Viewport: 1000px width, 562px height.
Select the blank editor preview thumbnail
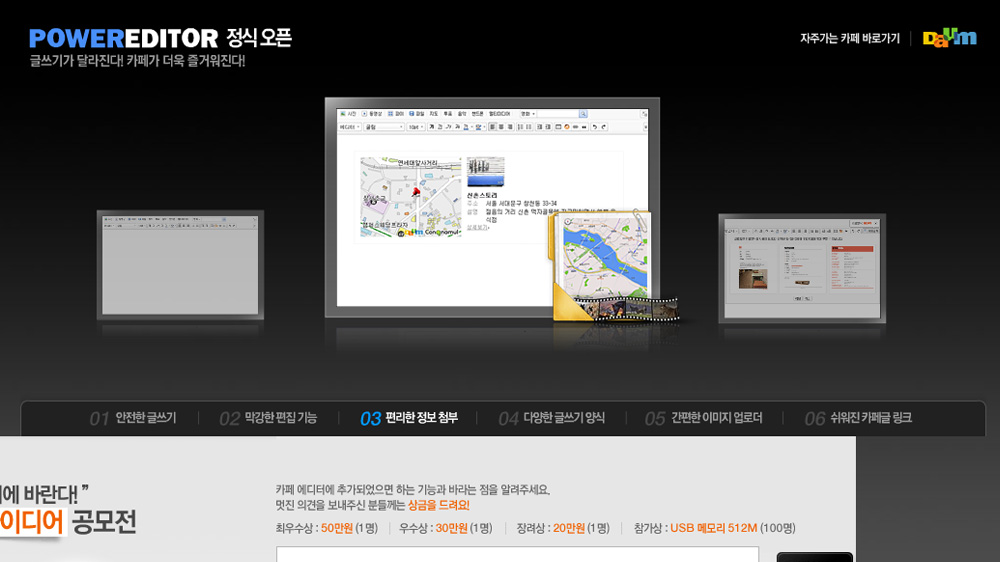180,265
